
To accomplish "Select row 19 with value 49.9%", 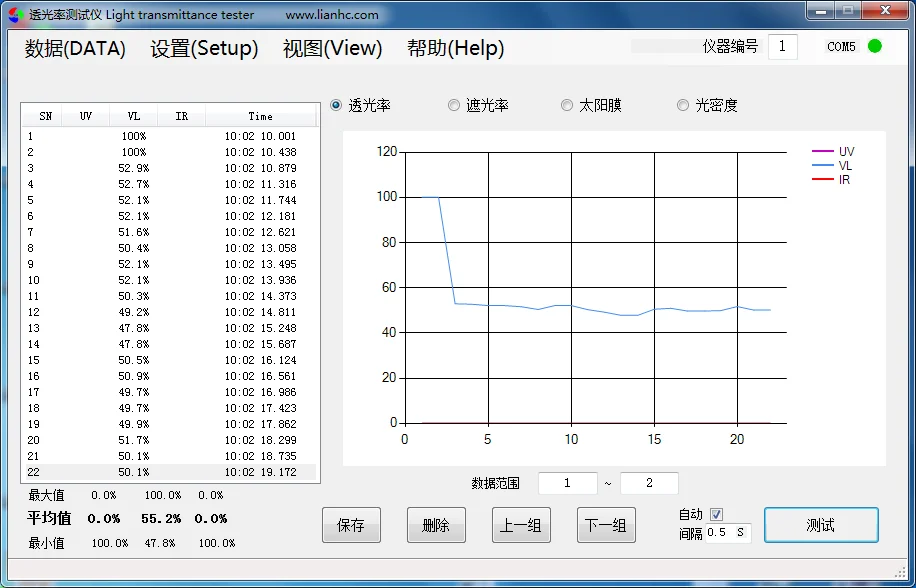I will coord(169,424).
